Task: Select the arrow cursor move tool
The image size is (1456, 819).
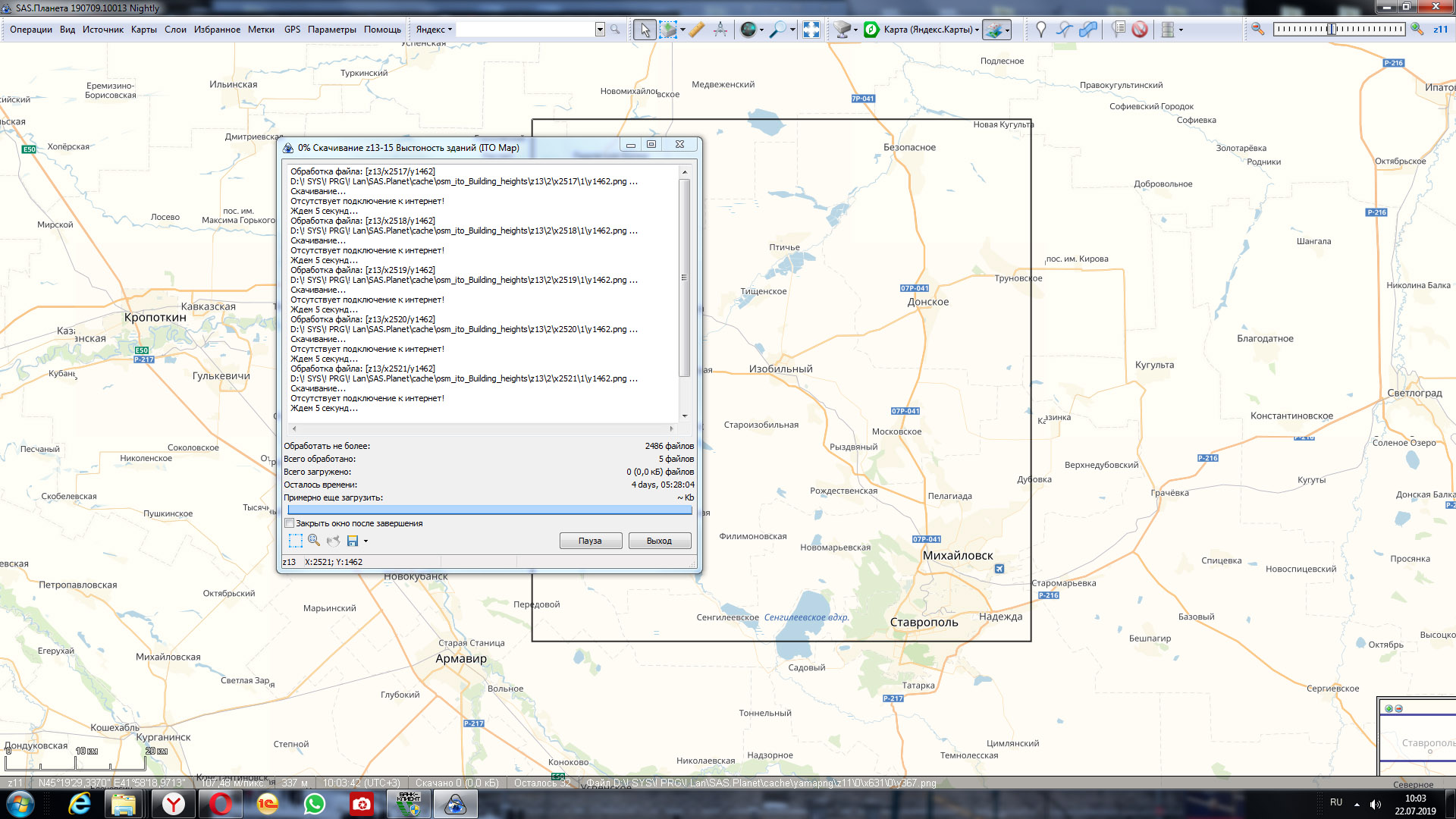Action: [645, 30]
